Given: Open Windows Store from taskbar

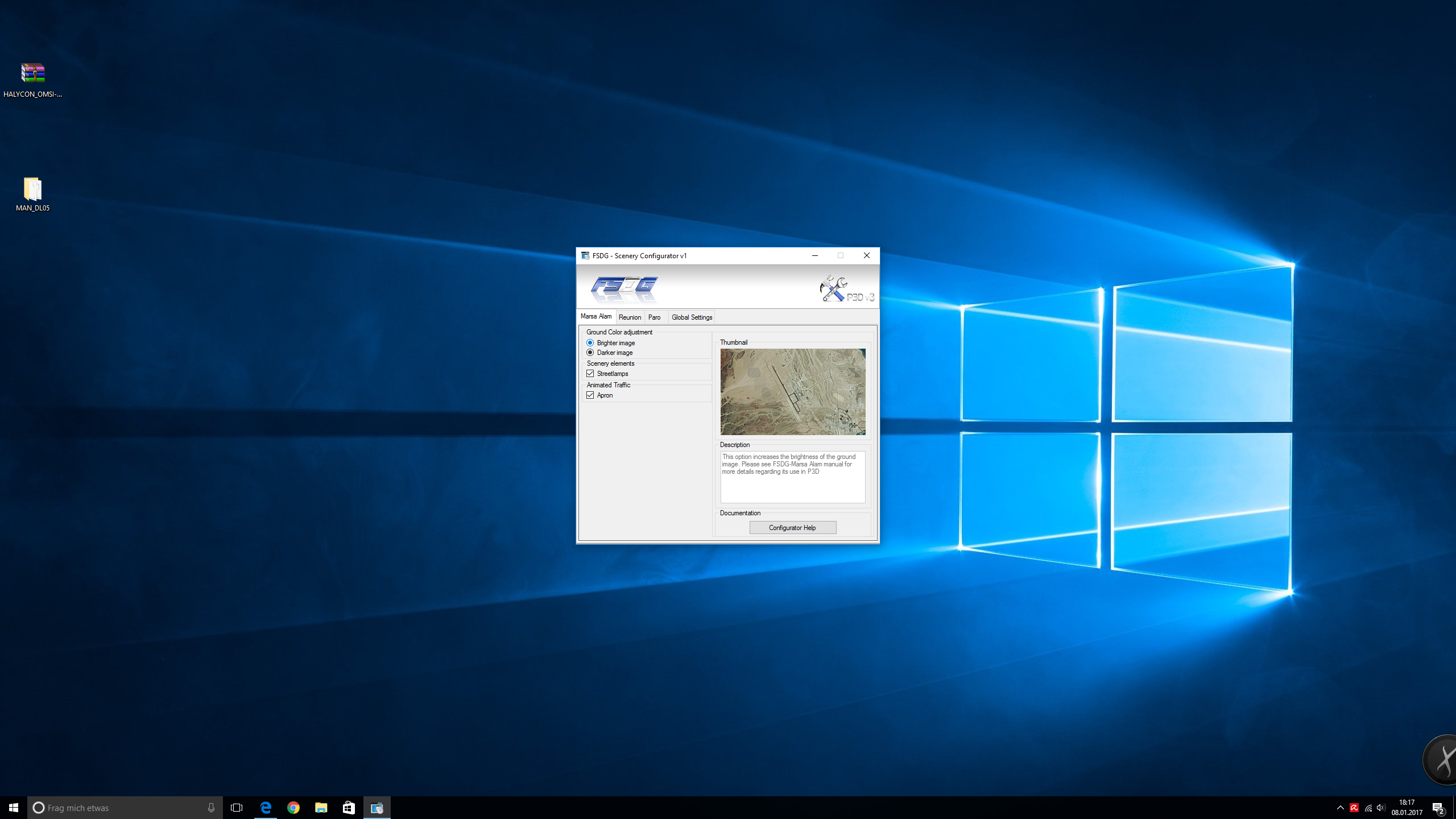Looking at the screenshot, I should [349, 808].
